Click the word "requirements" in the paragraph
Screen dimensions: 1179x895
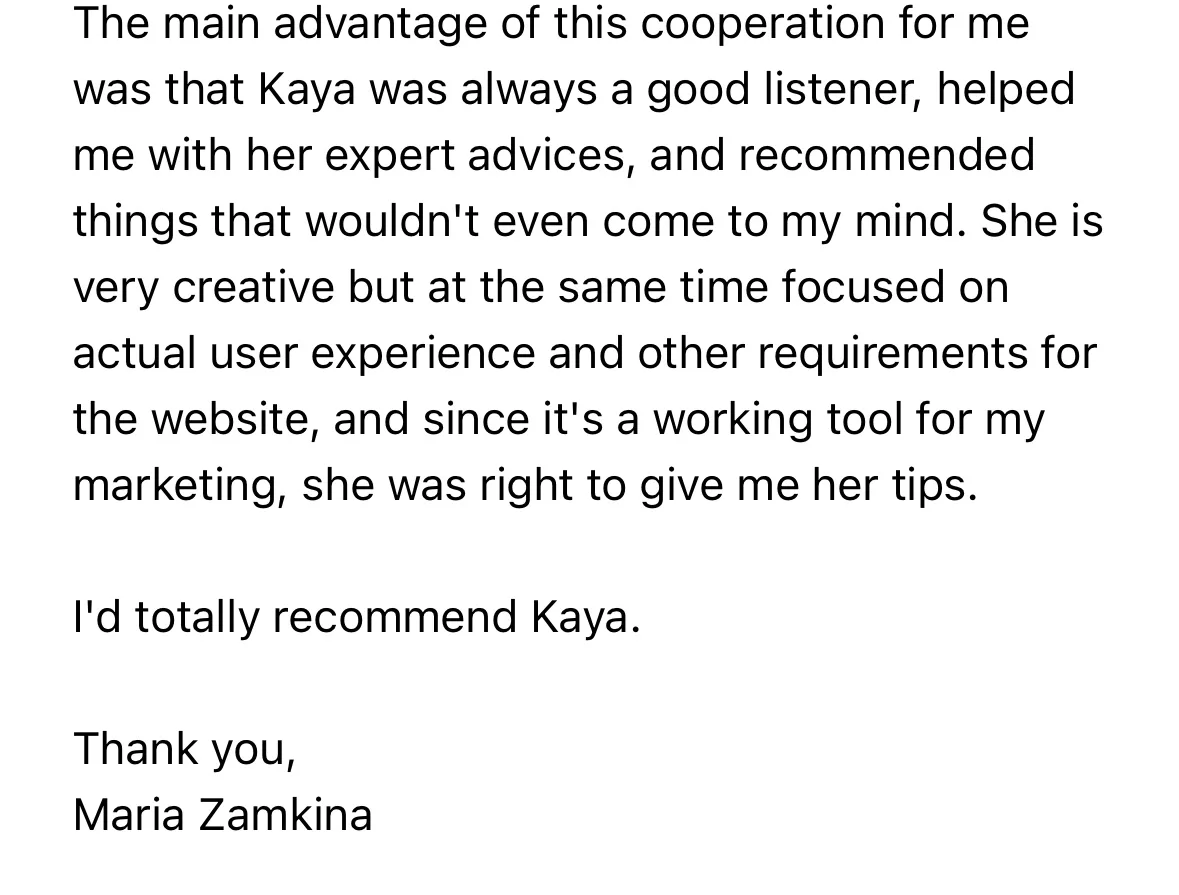(893, 353)
